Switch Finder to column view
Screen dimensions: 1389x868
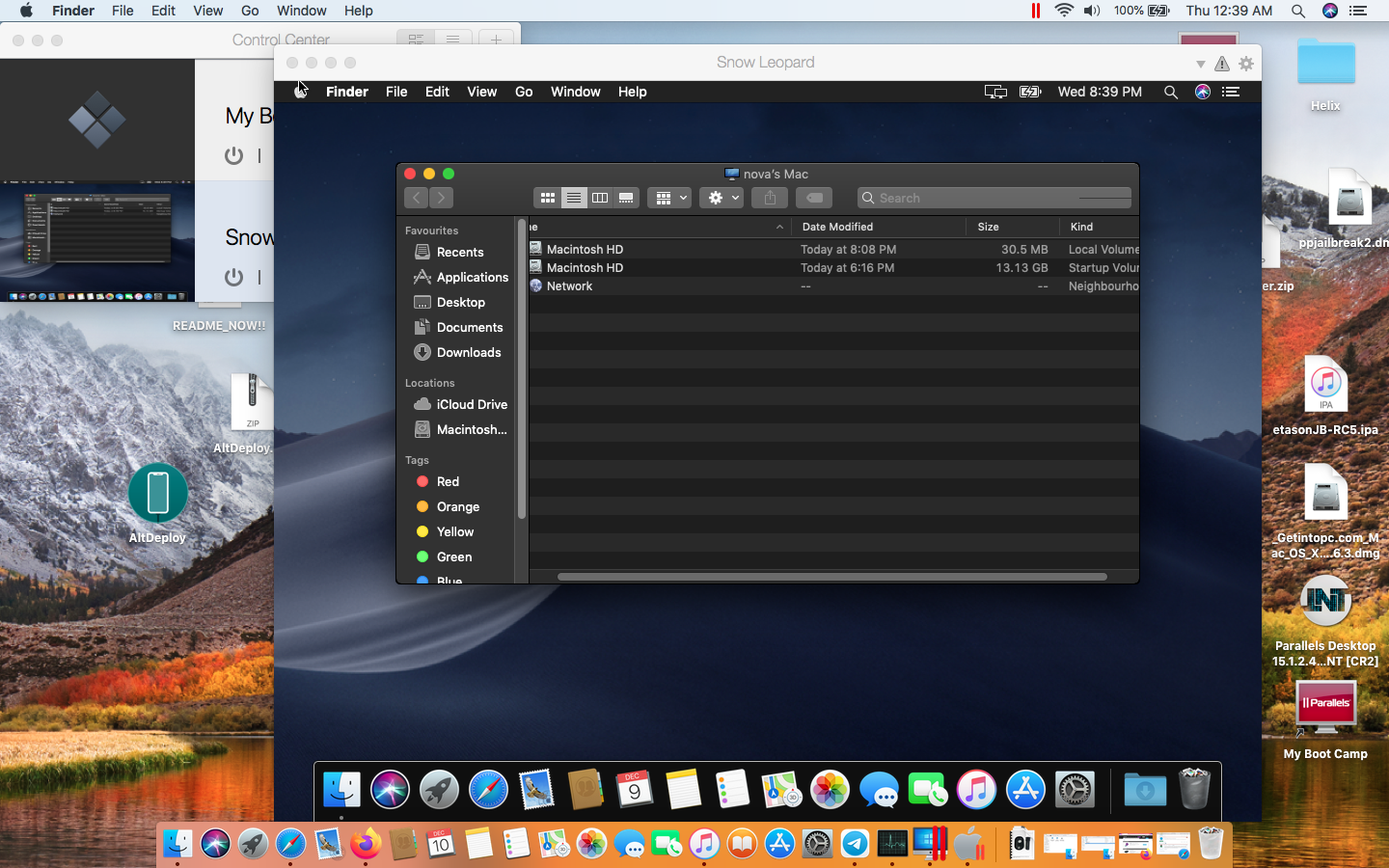click(x=600, y=198)
